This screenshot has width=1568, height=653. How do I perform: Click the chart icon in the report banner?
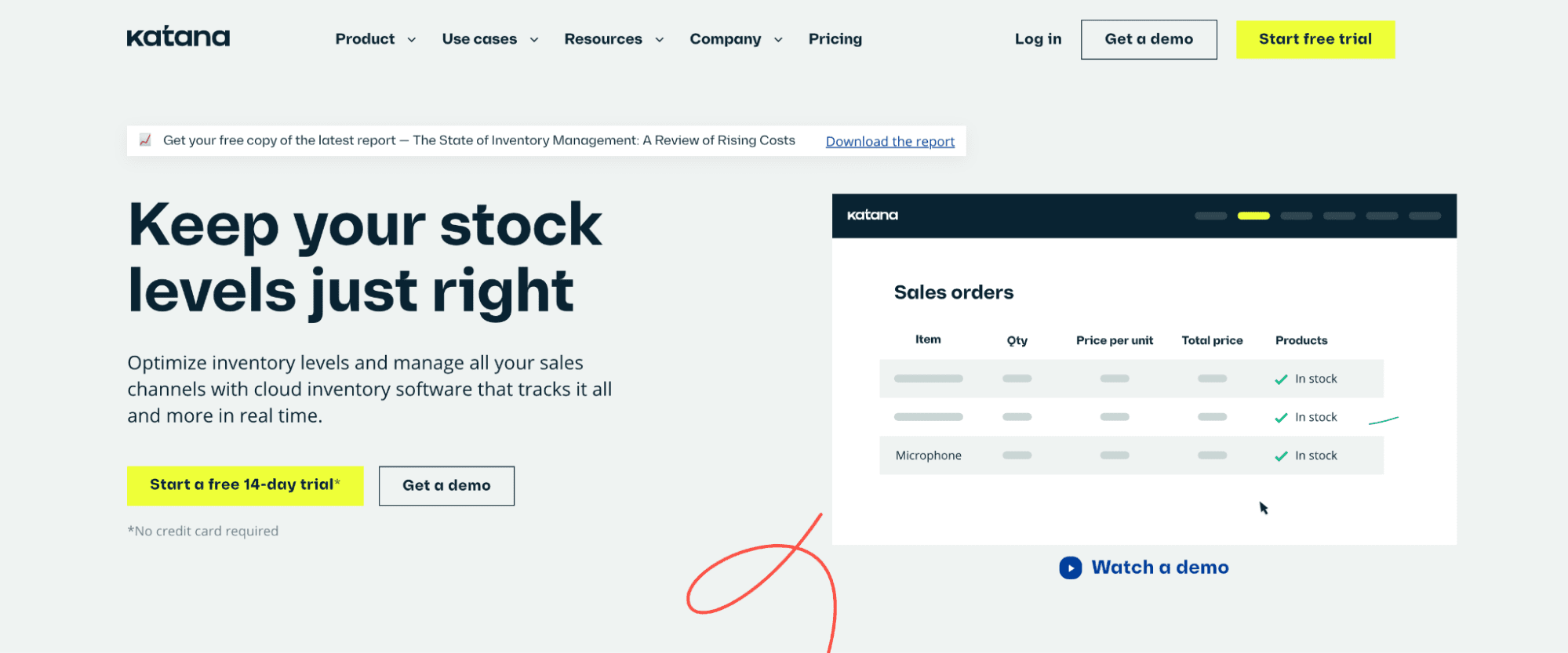pos(145,140)
